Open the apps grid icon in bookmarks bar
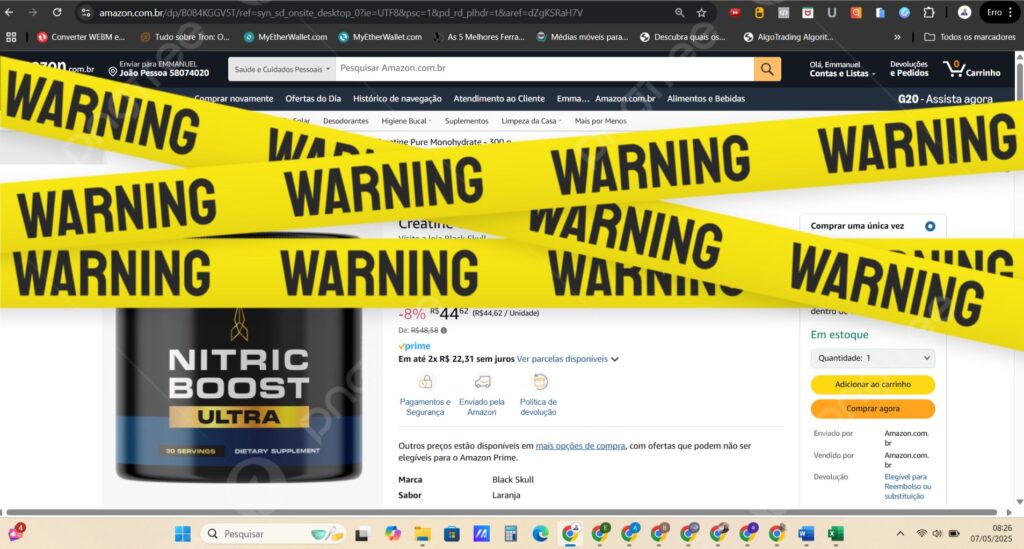The height and width of the screenshot is (549, 1024). pos(11,37)
